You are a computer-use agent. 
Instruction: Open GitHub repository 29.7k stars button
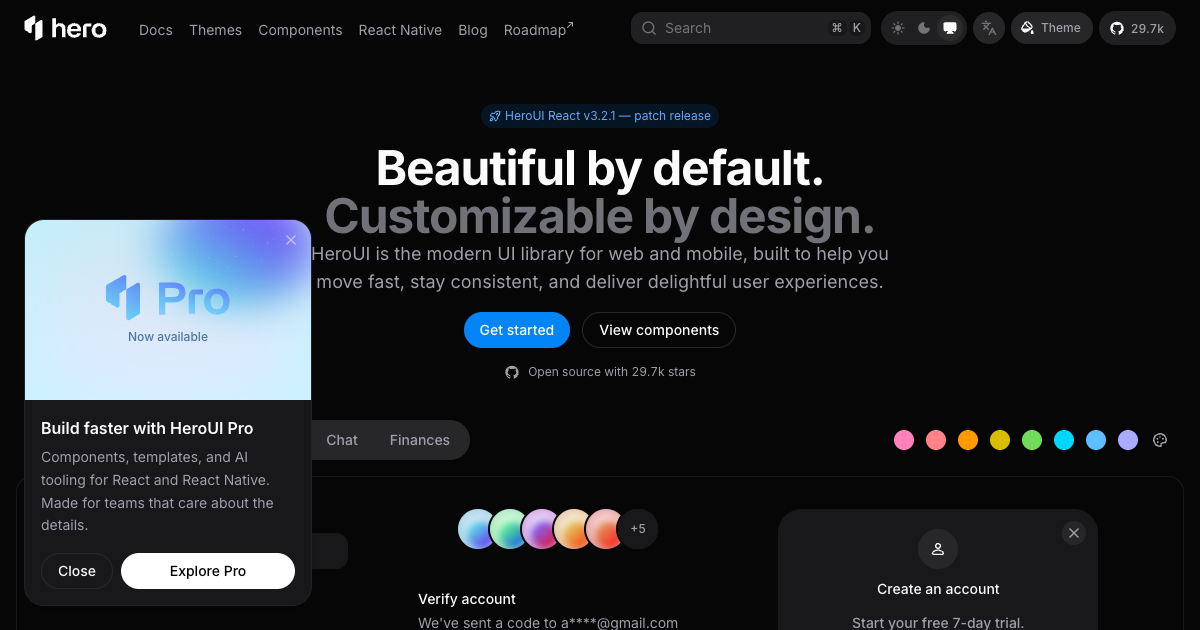click(x=1137, y=28)
